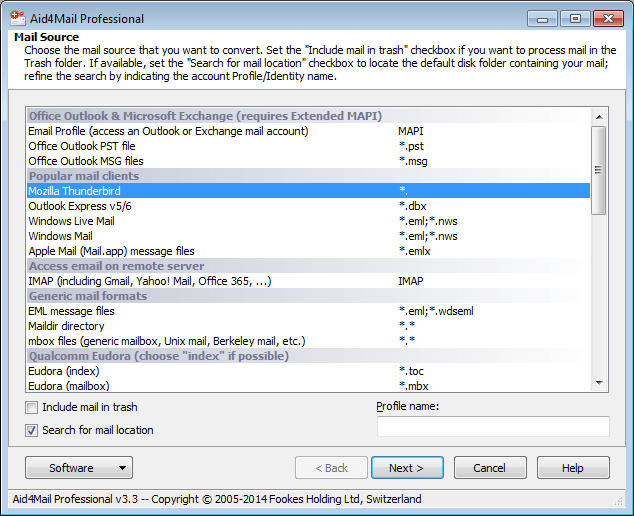This screenshot has height=516, width=634.
Task: Select mbox files generic mailbox entry
Action: tap(308, 340)
